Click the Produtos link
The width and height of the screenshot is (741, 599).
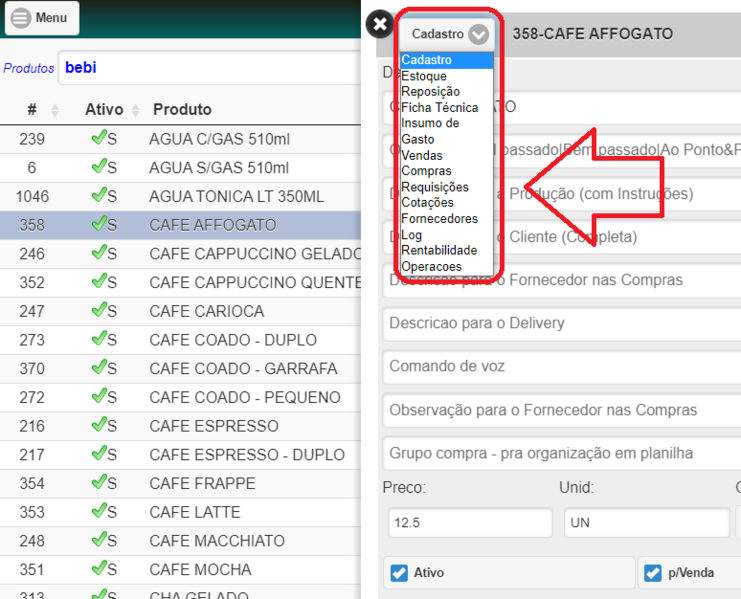click(x=29, y=68)
